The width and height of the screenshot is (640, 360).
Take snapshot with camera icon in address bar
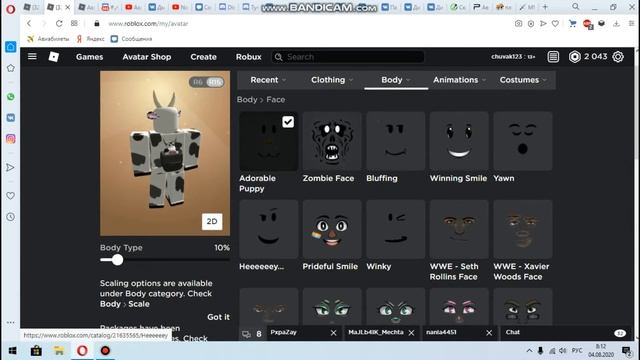(x=518, y=24)
